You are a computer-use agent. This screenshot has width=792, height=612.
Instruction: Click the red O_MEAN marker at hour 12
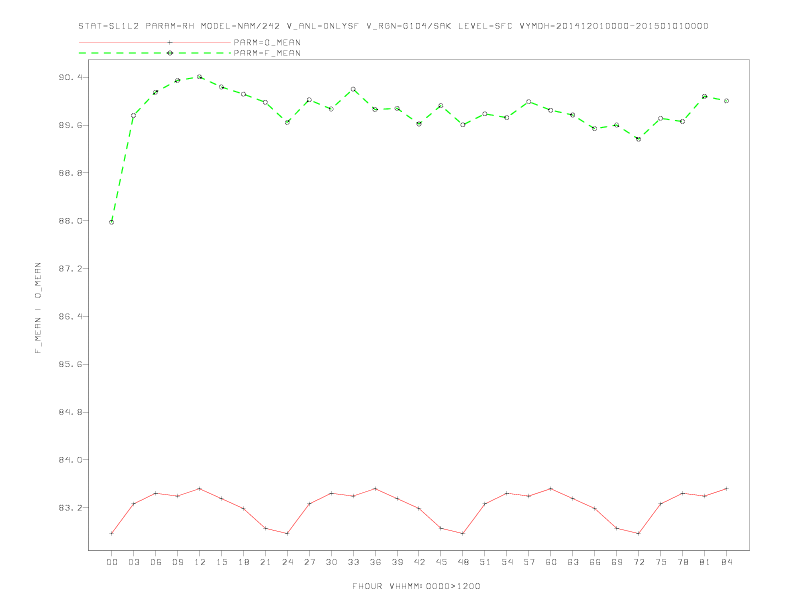(x=200, y=489)
